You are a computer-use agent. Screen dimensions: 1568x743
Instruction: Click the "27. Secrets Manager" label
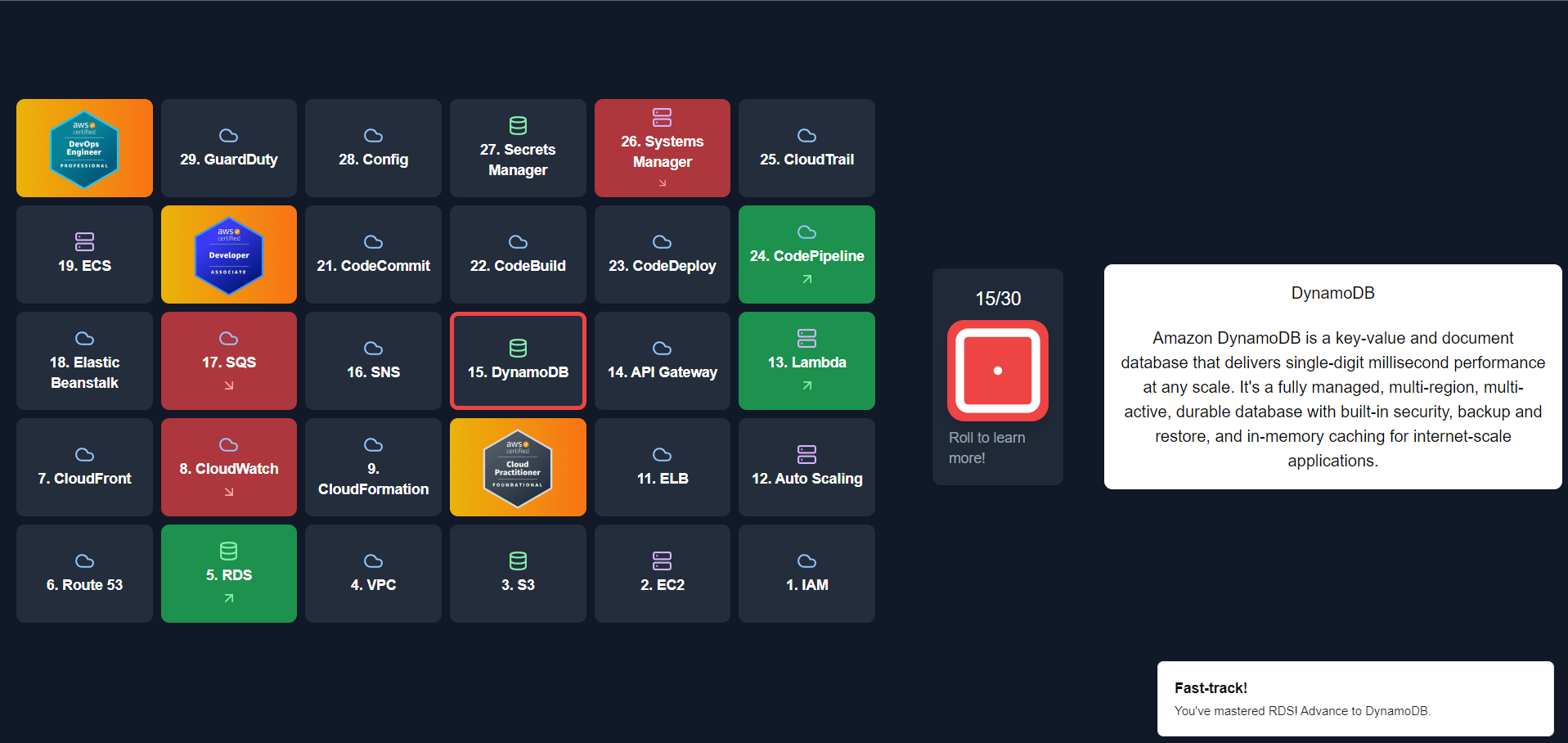(x=518, y=160)
